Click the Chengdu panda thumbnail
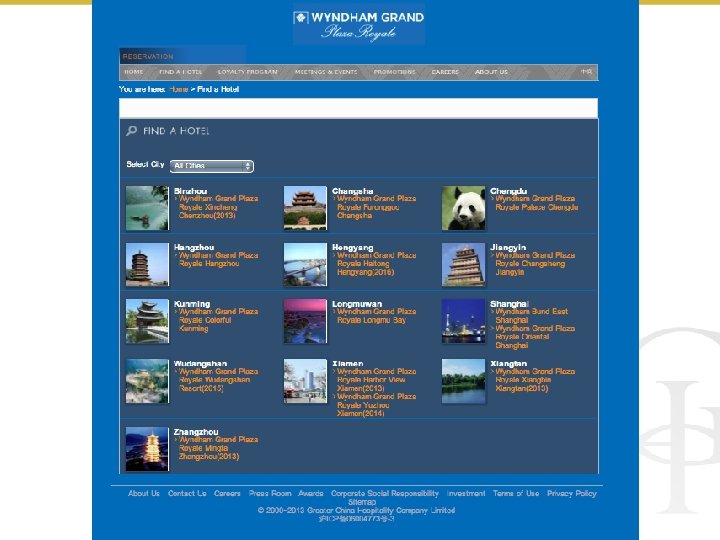720x540 pixels. coord(463,208)
